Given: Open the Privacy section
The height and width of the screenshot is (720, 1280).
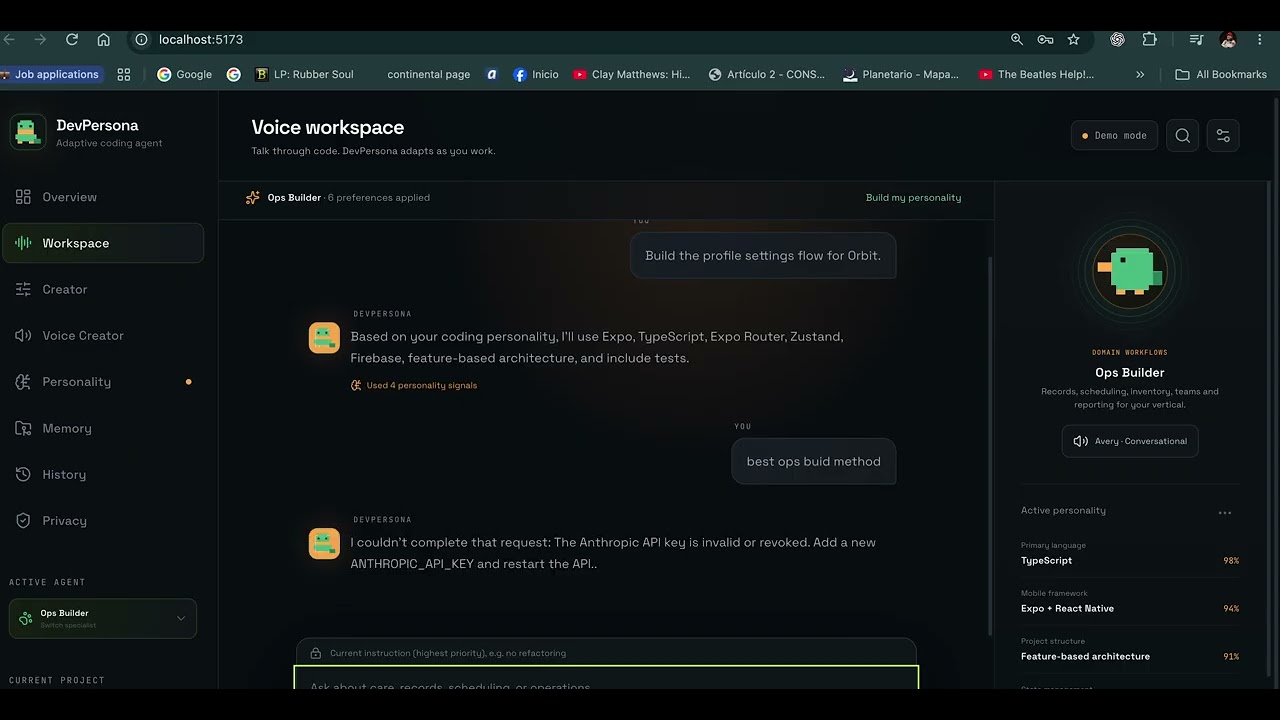Looking at the screenshot, I should (x=103, y=520).
